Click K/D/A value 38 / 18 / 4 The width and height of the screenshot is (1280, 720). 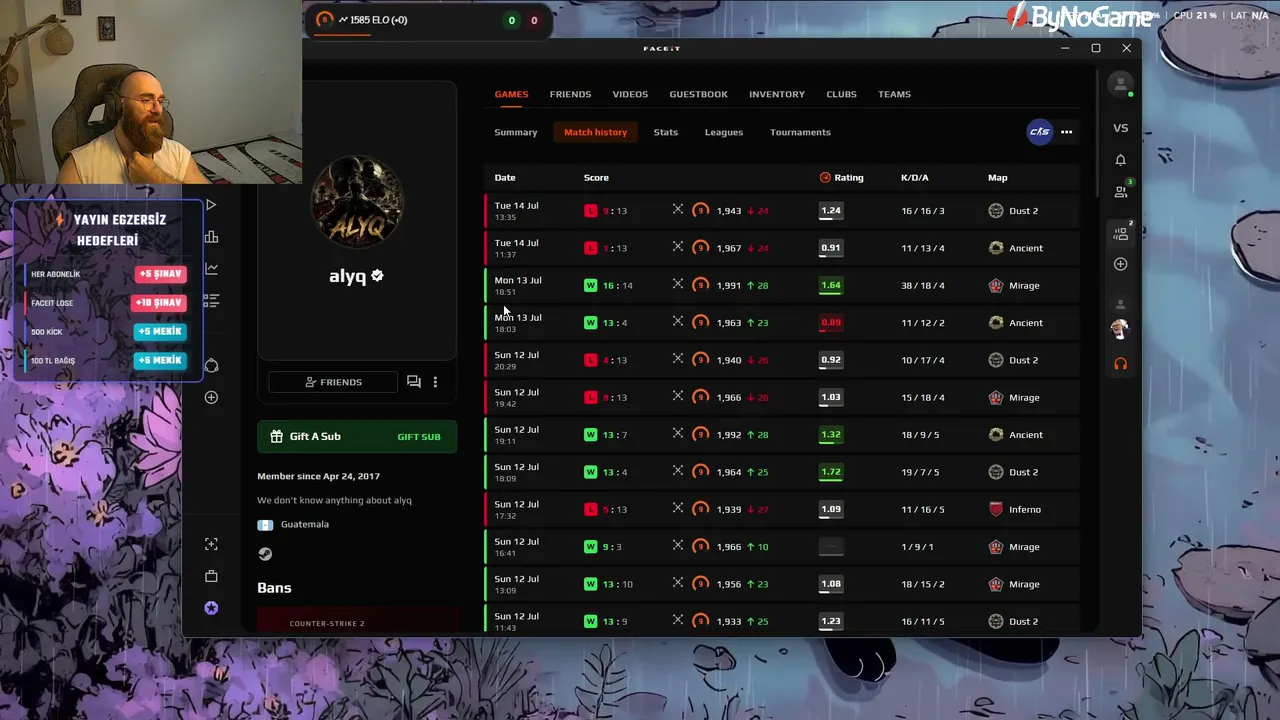pyautogui.click(x=922, y=285)
